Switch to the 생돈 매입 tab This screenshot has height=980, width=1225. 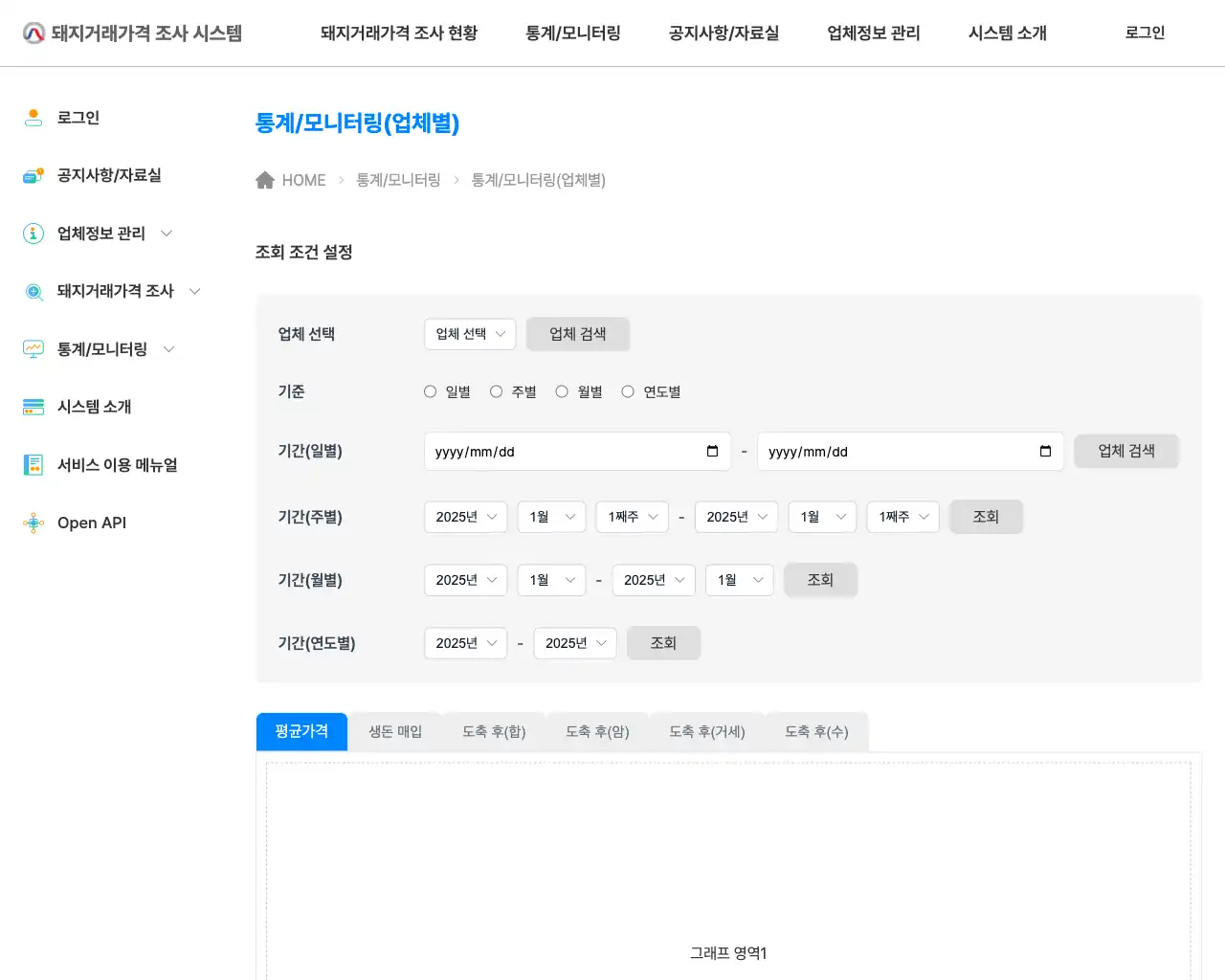pyautogui.click(x=394, y=731)
